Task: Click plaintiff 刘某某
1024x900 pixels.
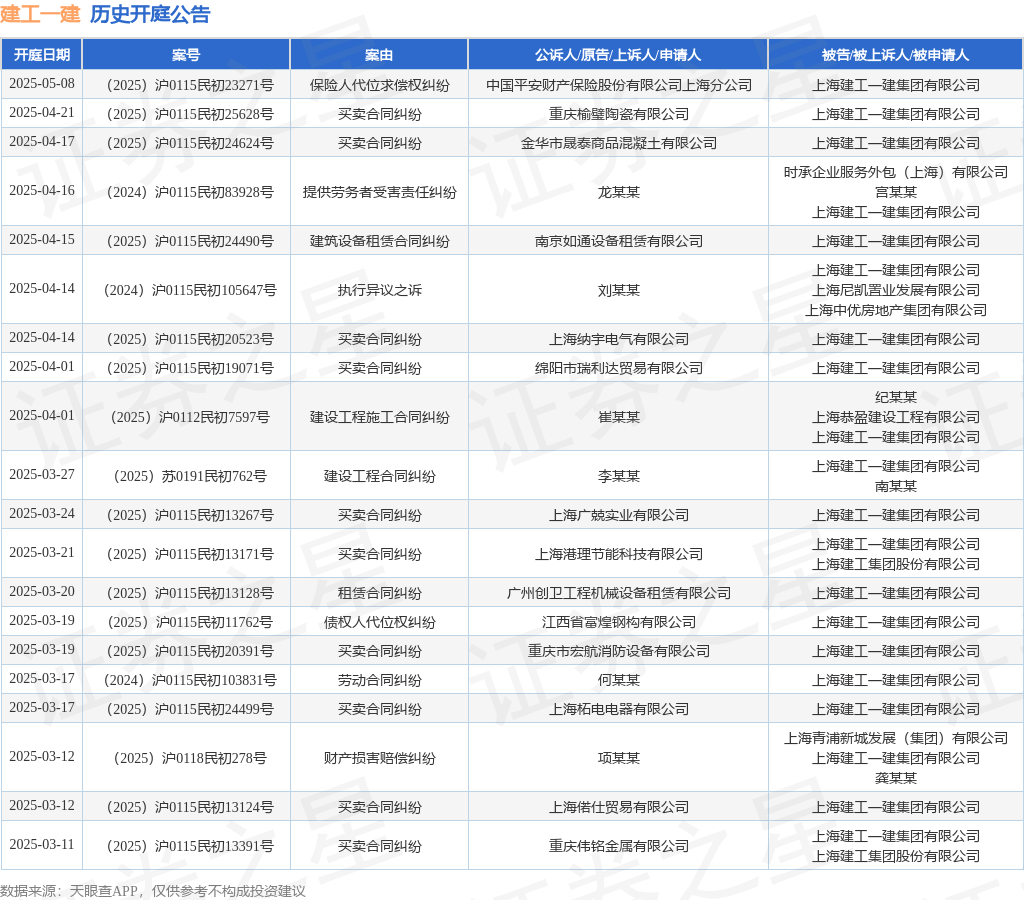Action: (618, 290)
